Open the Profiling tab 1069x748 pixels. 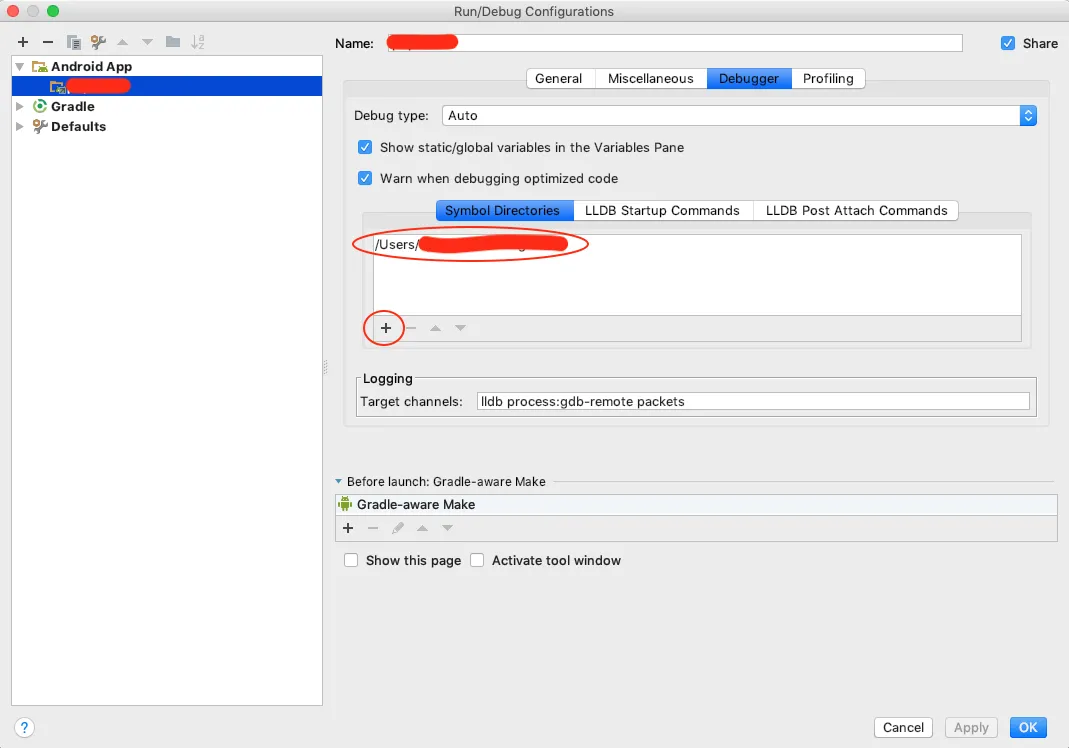tap(828, 78)
